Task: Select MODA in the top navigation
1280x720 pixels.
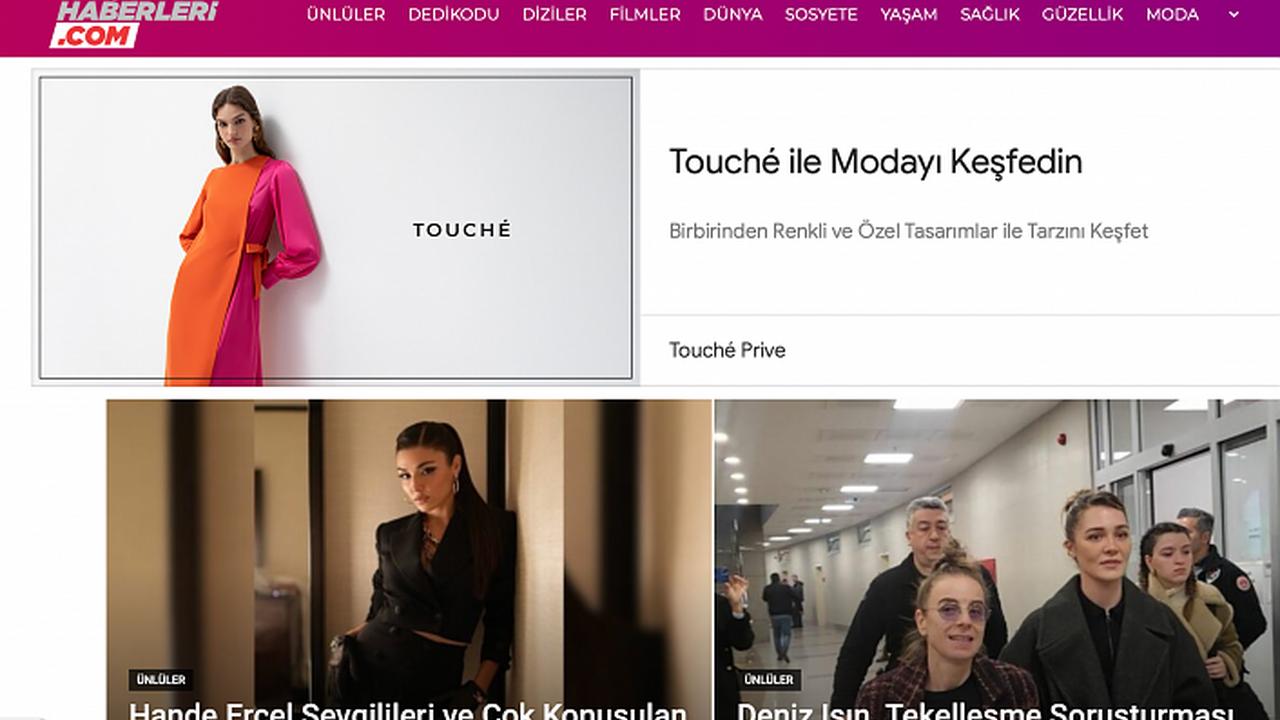Action: [1173, 15]
